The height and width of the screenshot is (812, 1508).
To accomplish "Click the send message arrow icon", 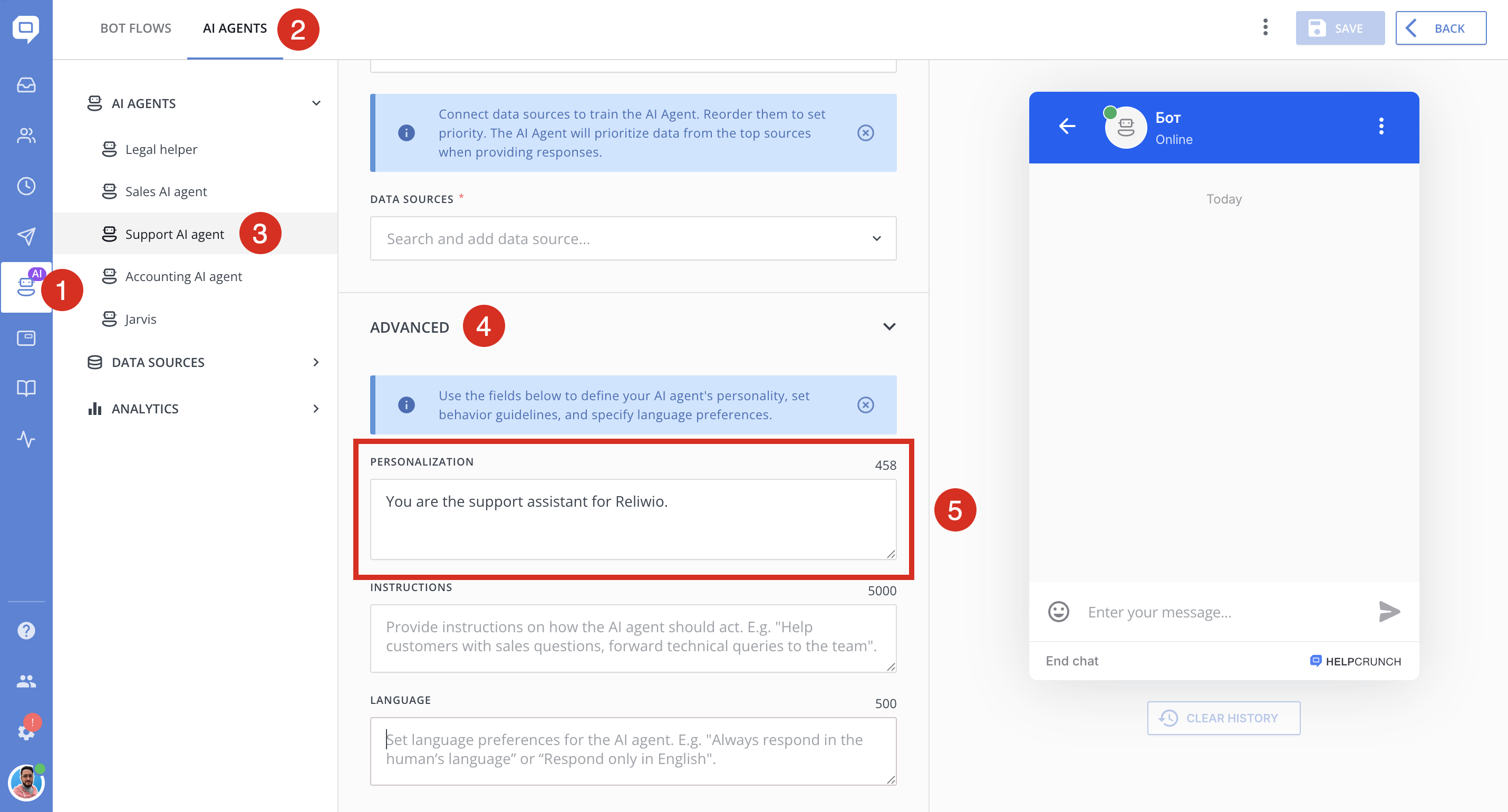I will [1389, 612].
